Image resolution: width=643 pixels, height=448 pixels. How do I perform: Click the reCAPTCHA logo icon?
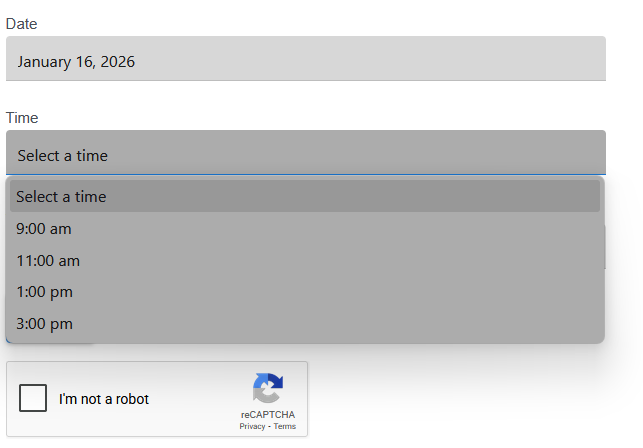(x=268, y=388)
